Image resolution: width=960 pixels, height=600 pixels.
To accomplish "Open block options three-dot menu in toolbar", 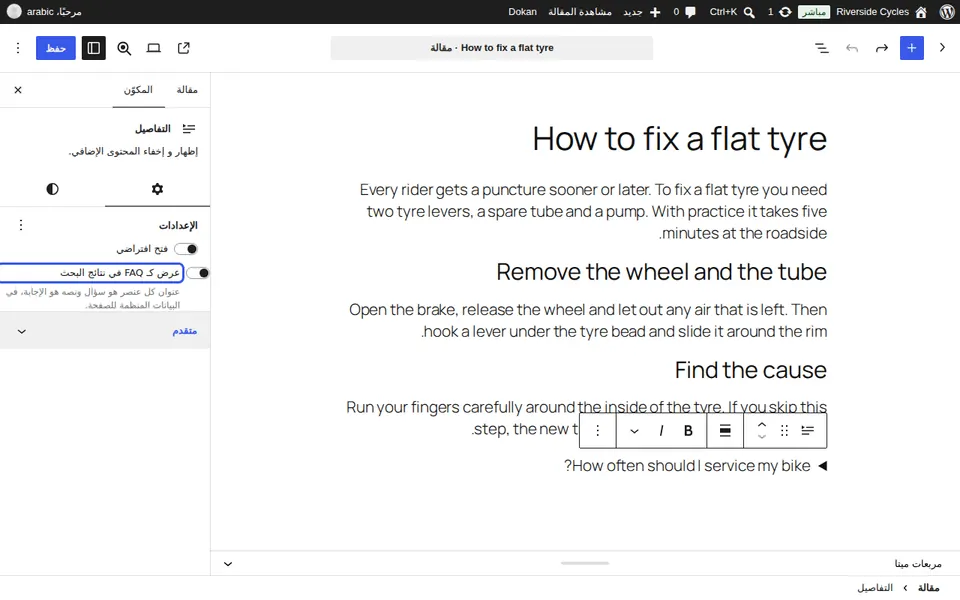I will coord(598,430).
